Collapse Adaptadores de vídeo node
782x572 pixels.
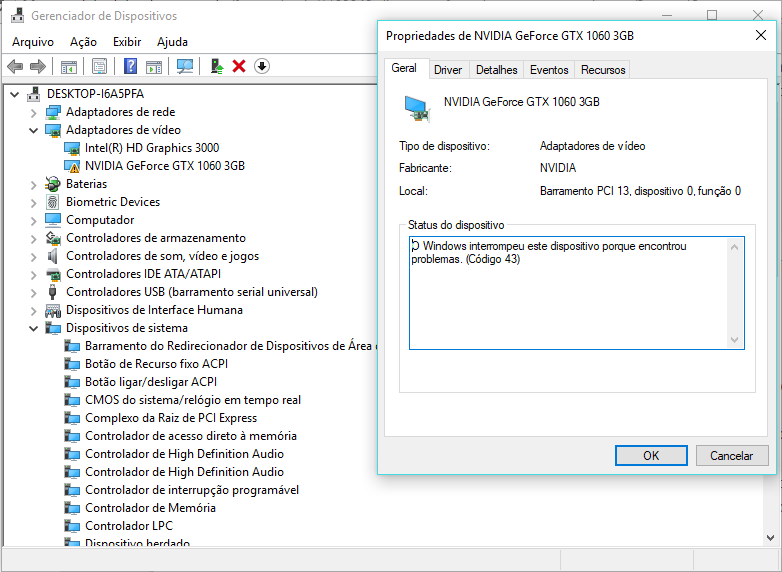point(33,130)
